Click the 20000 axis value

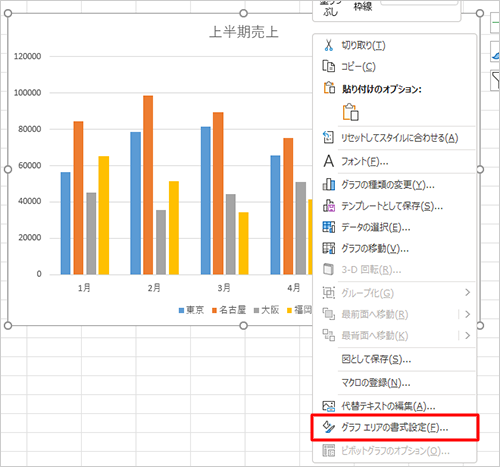tap(29, 238)
